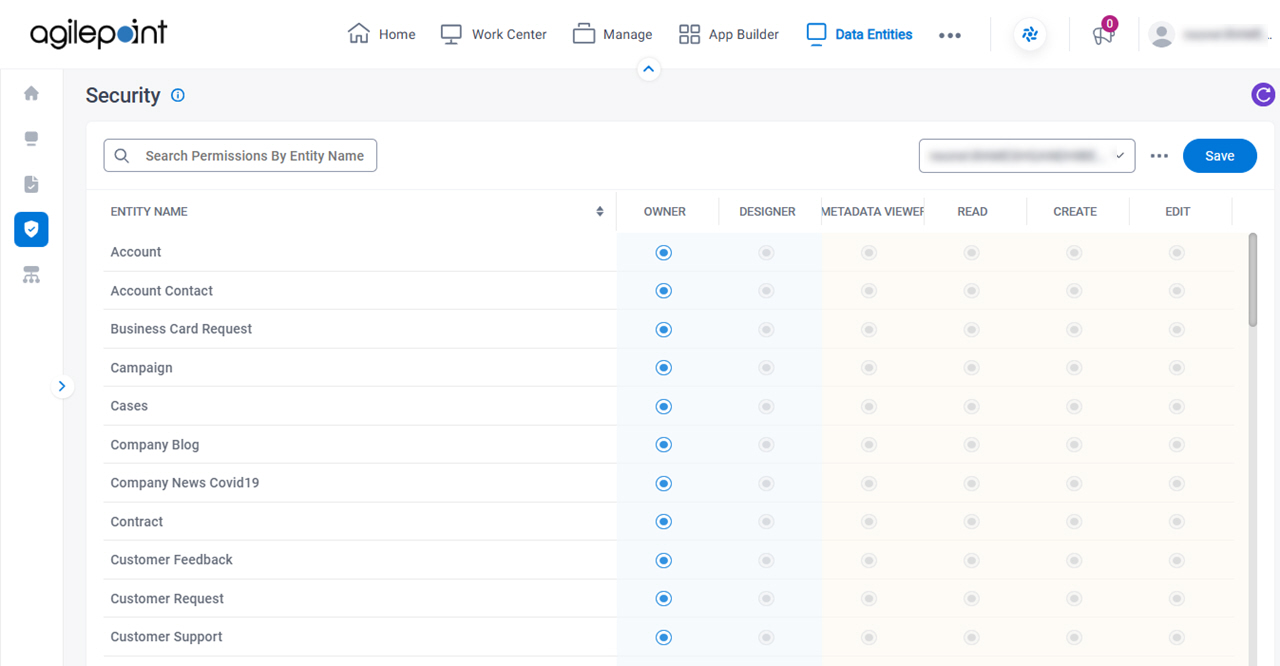Click the ENTITY NAME column header
The width and height of the screenshot is (1280, 666).
click(x=149, y=211)
